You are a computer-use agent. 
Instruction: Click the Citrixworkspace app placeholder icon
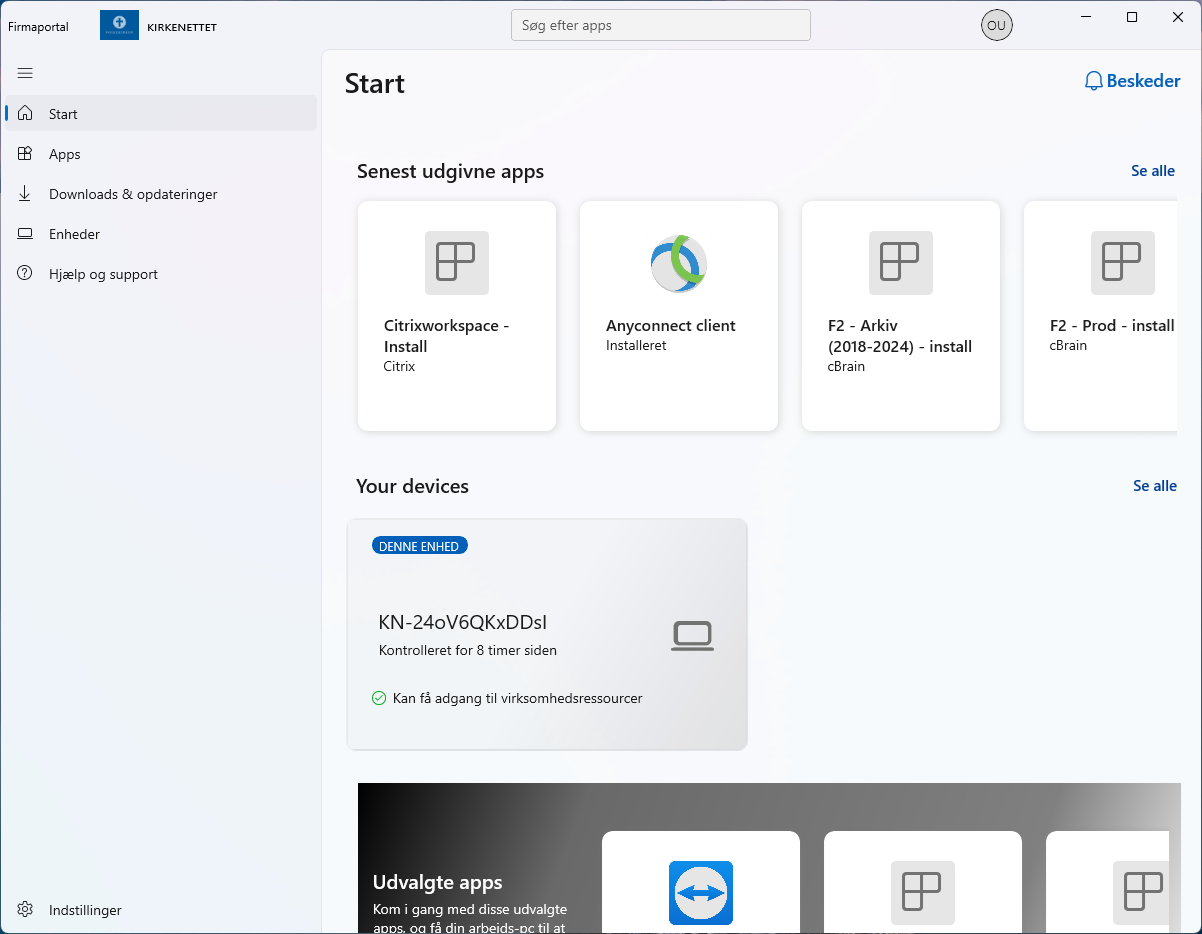click(x=457, y=263)
